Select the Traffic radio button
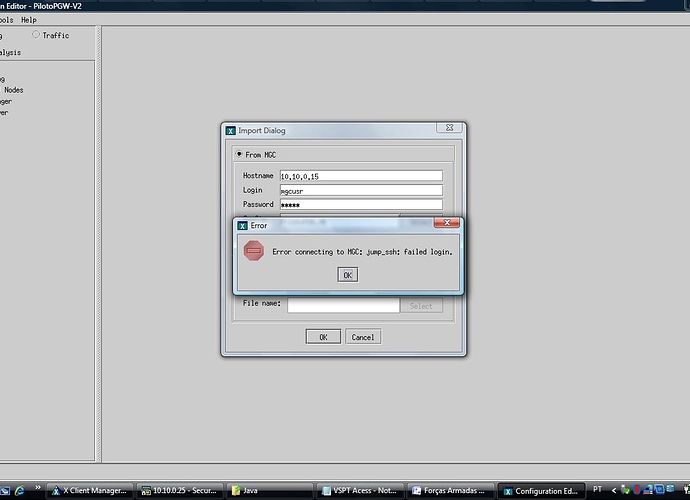 coord(36,34)
